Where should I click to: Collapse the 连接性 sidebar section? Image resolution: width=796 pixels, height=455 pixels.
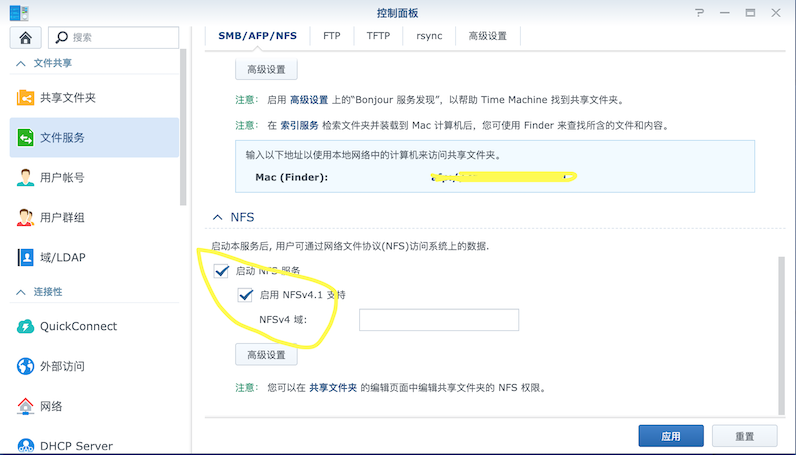(x=21, y=292)
